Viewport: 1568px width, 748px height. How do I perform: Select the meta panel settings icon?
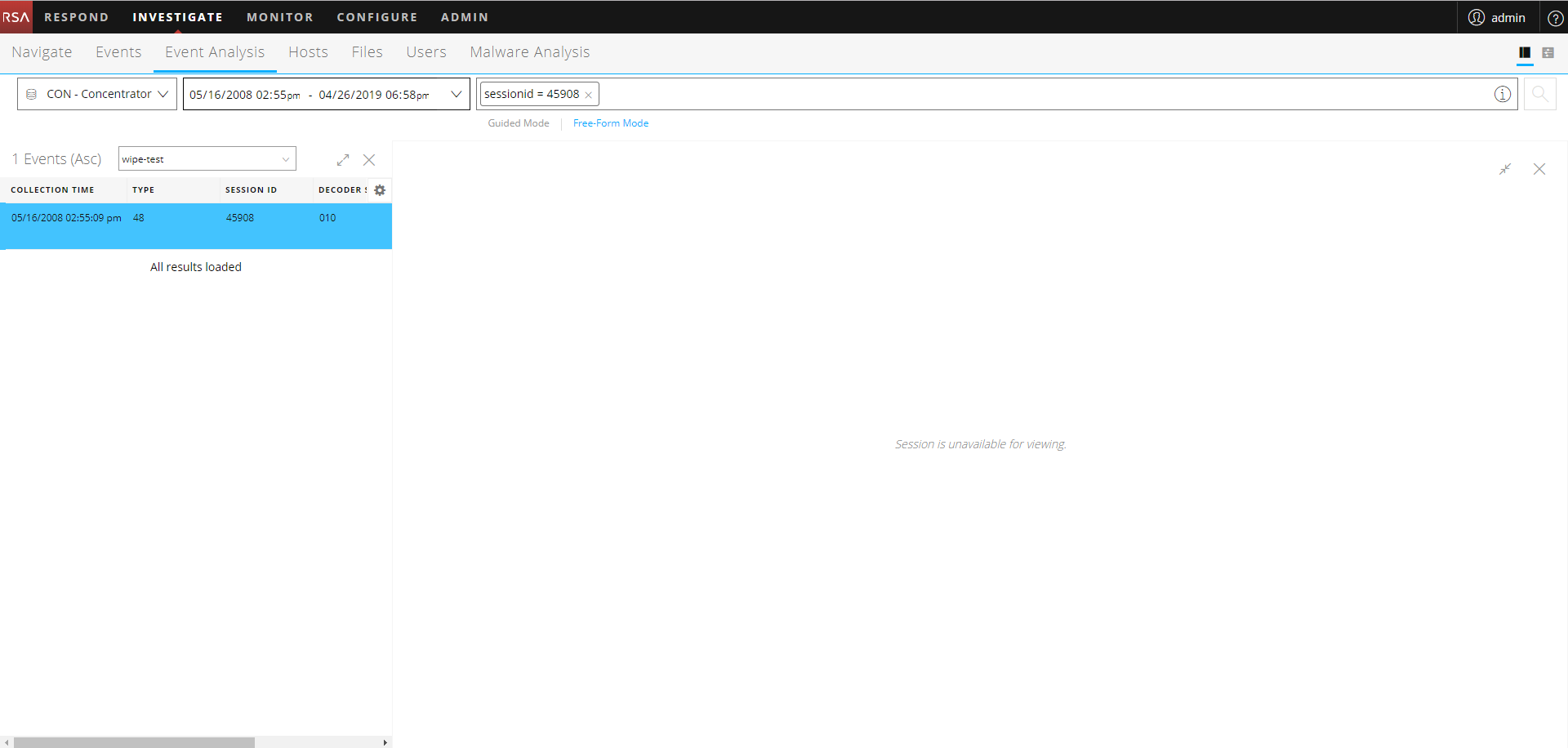point(1549,52)
